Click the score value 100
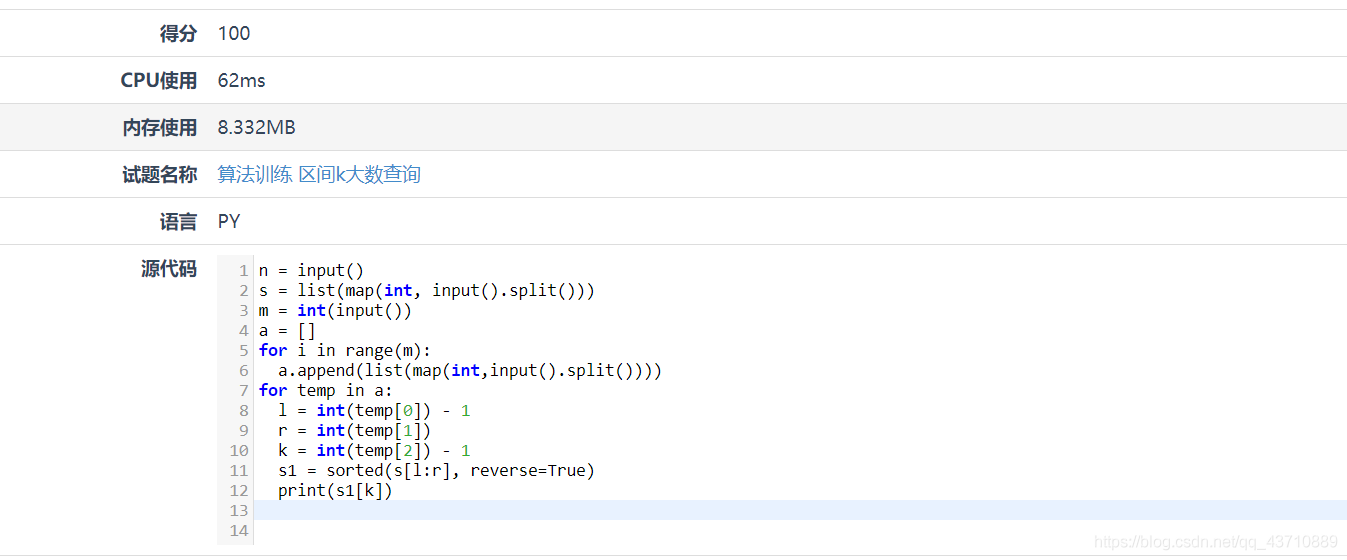 [234, 33]
